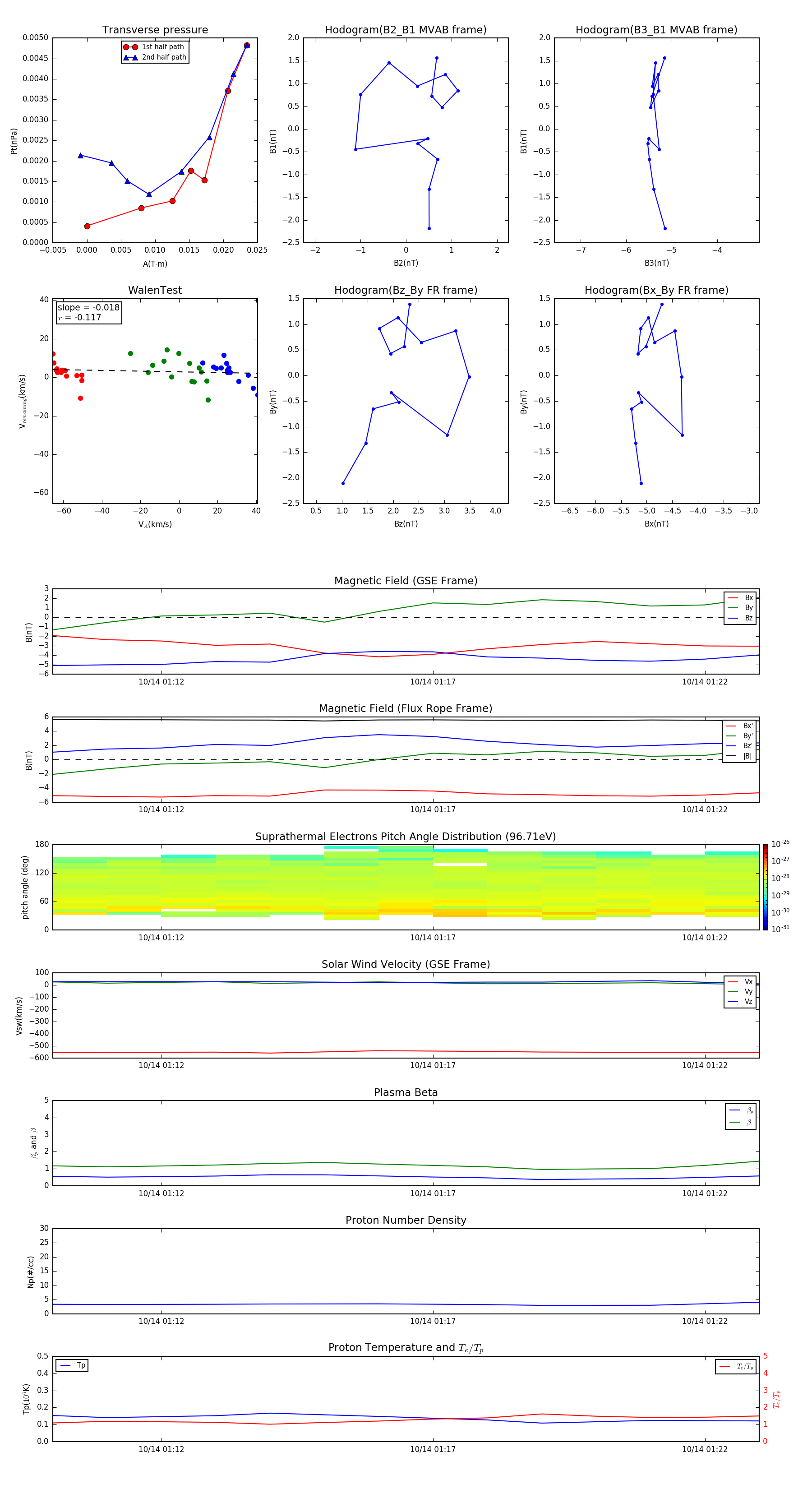Click the '10^-26' colorbar label

coord(780,844)
